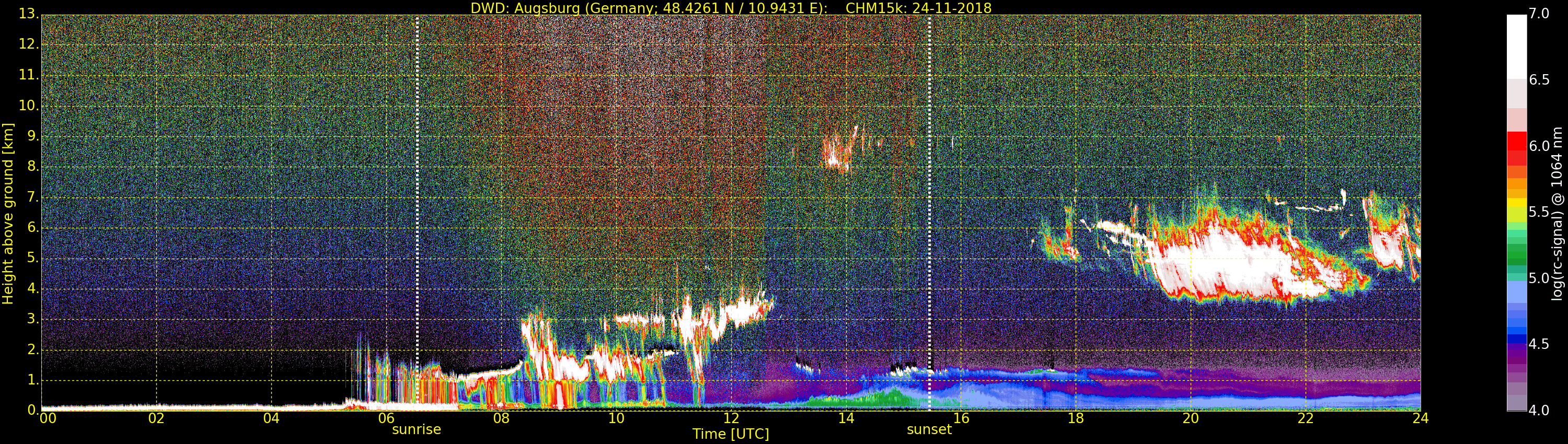
Task: Click the '2.' tick on the height axis
Action: [32, 349]
